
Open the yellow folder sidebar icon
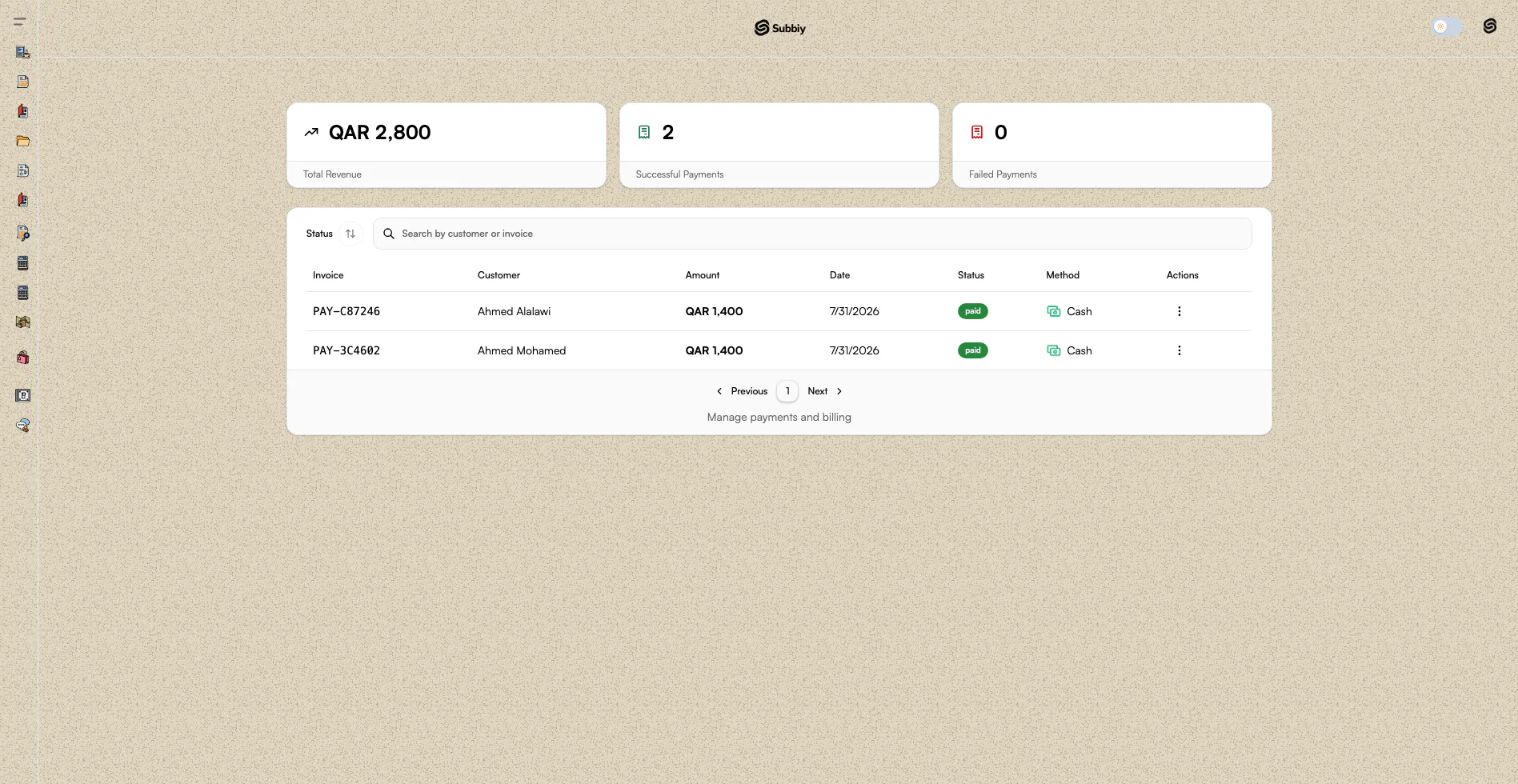(23, 141)
